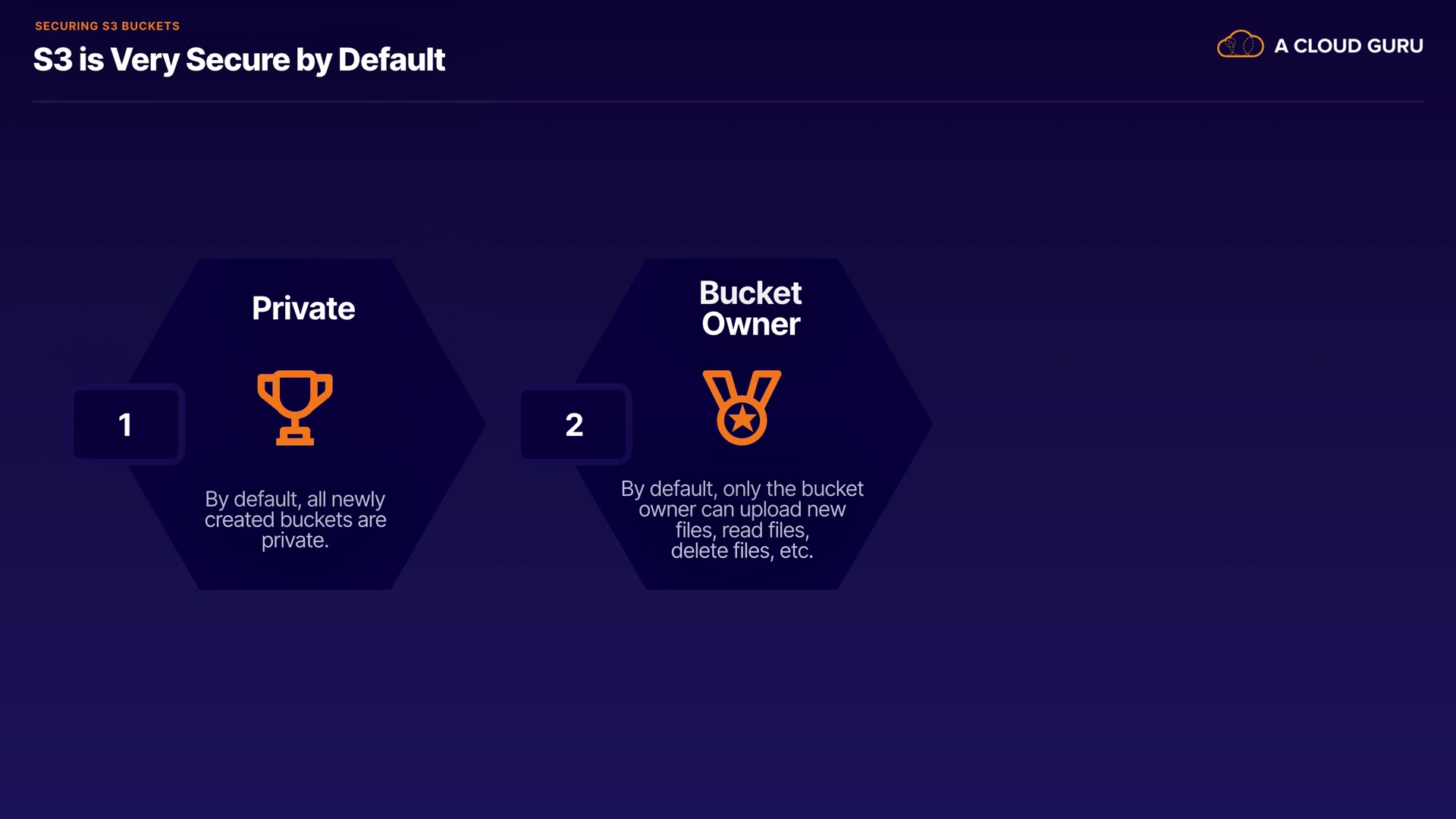Click the word "private." in the description
Viewport: 1456px width, 819px height.
click(295, 540)
